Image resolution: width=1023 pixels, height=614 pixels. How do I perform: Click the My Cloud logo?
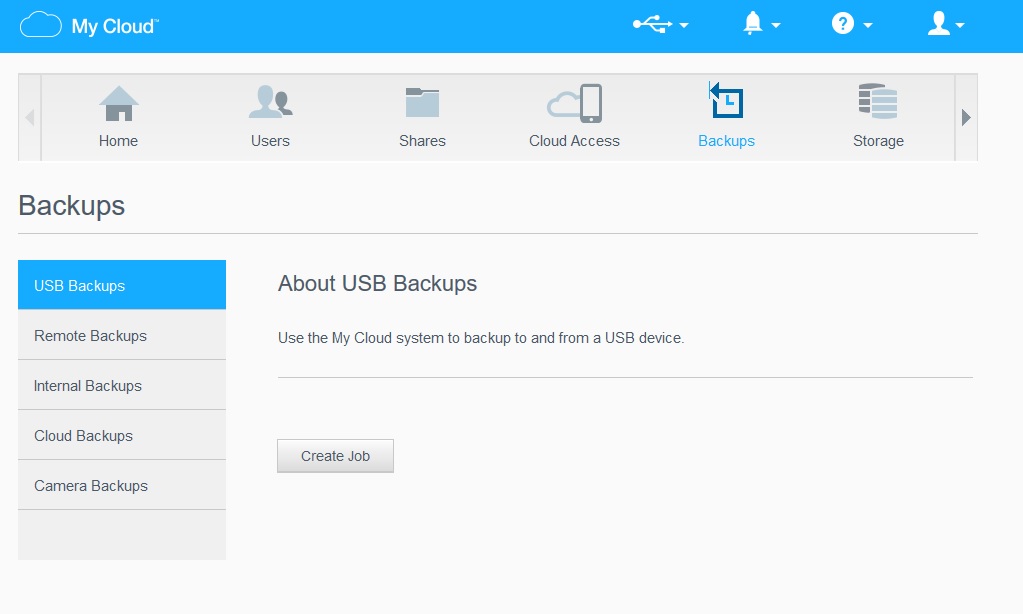tap(89, 25)
